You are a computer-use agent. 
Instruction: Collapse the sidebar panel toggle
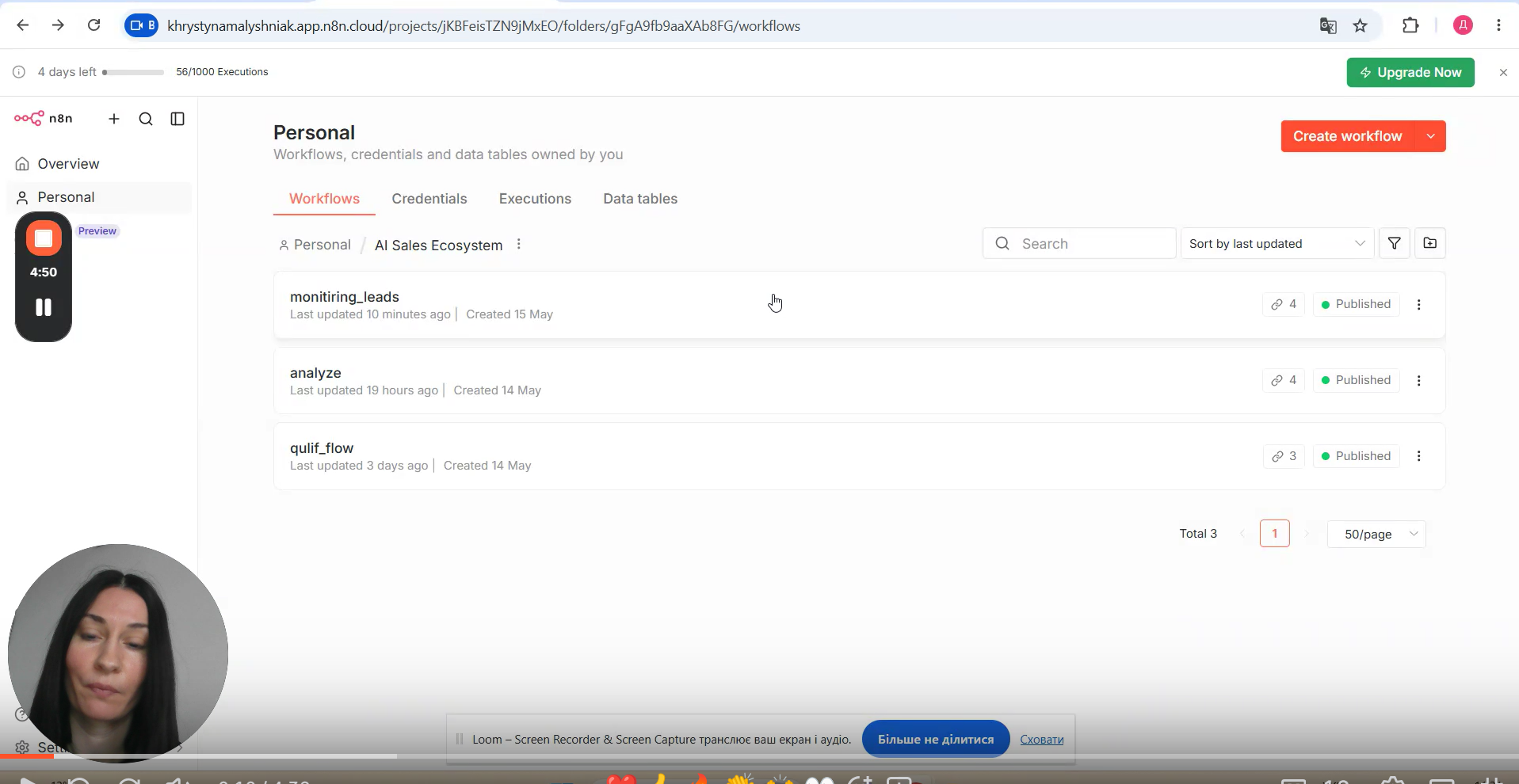[177, 119]
